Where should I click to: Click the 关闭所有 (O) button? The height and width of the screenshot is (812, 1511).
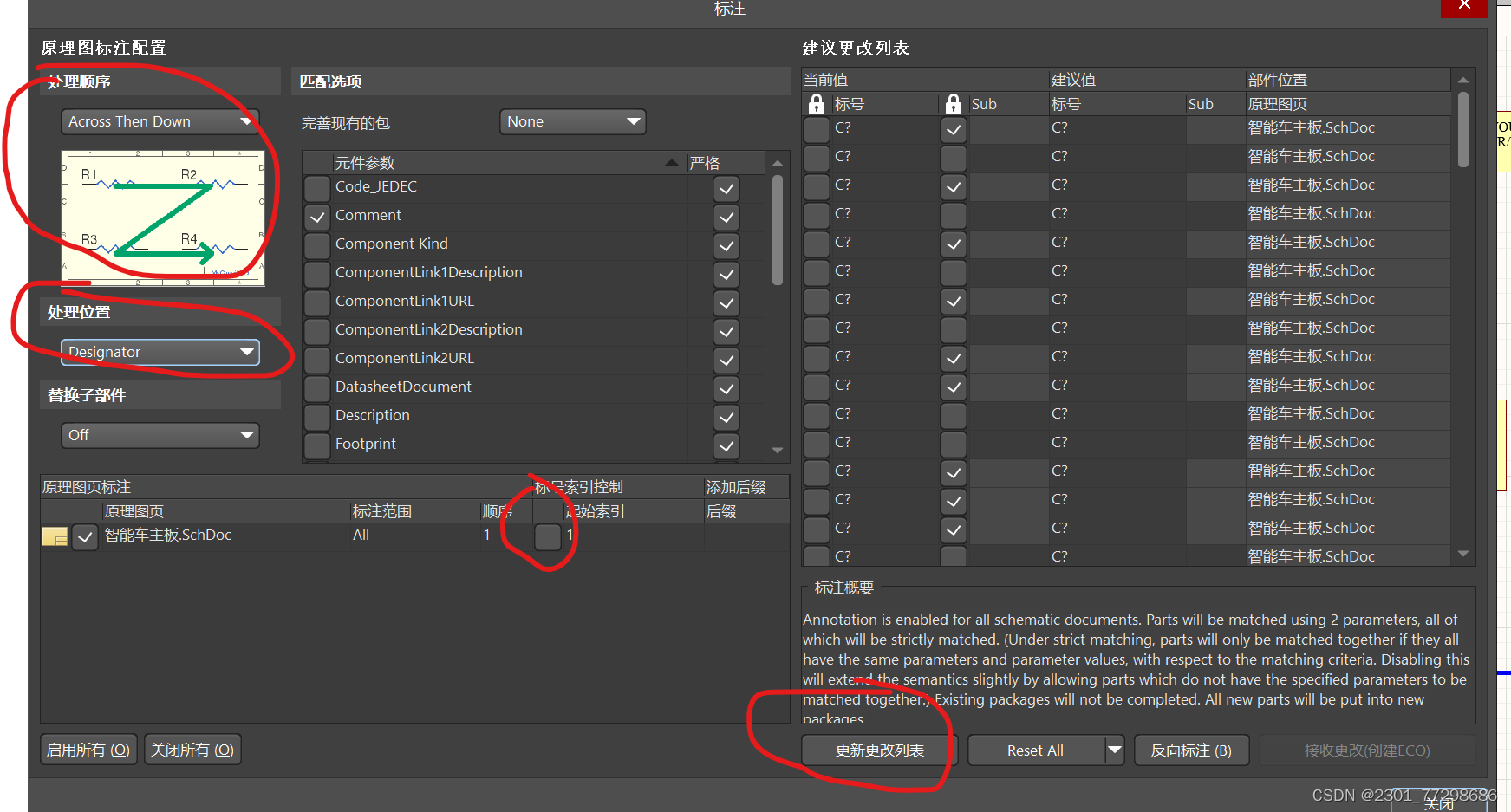tap(192, 750)
